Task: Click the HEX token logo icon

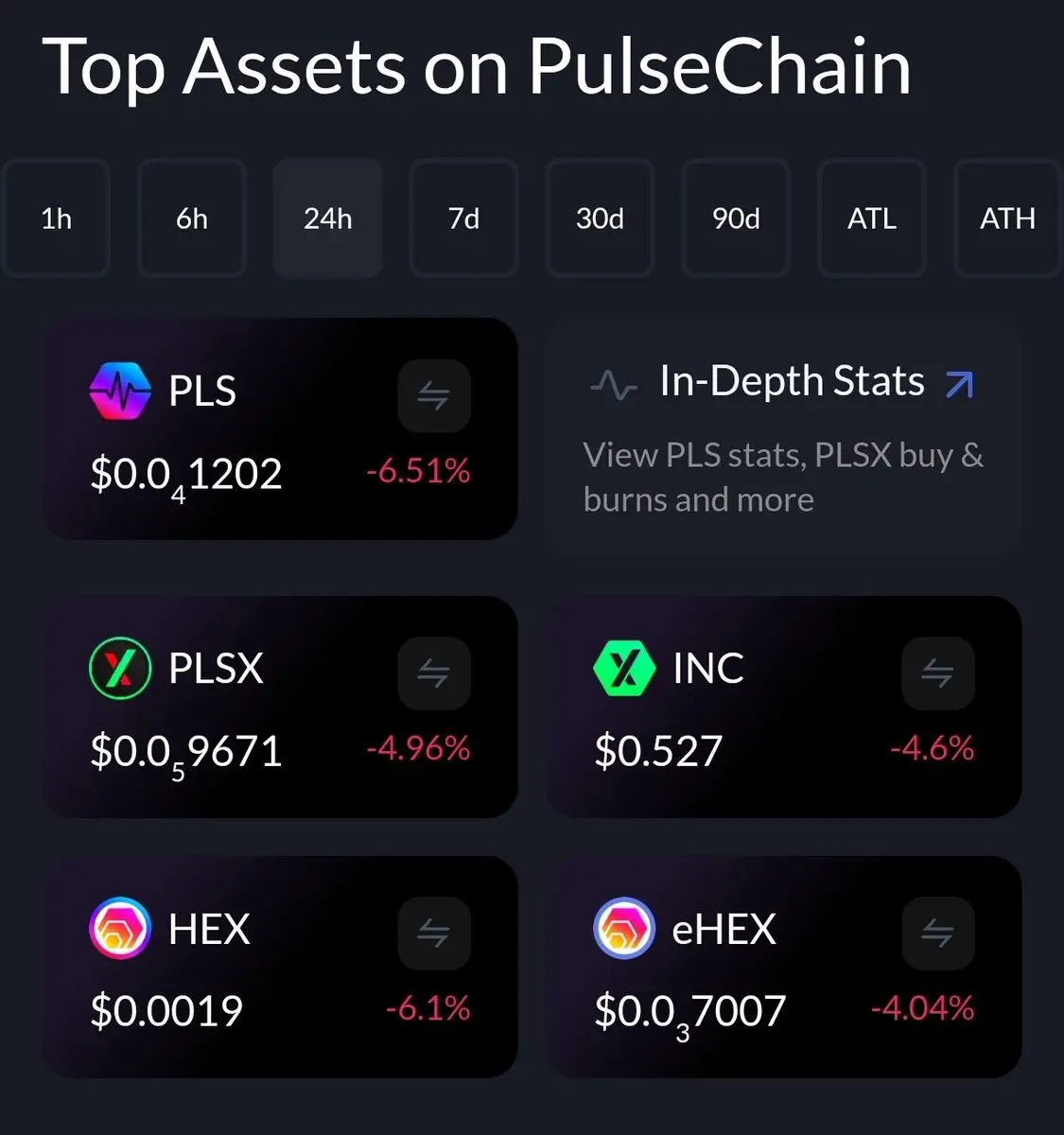Action: 120,929
